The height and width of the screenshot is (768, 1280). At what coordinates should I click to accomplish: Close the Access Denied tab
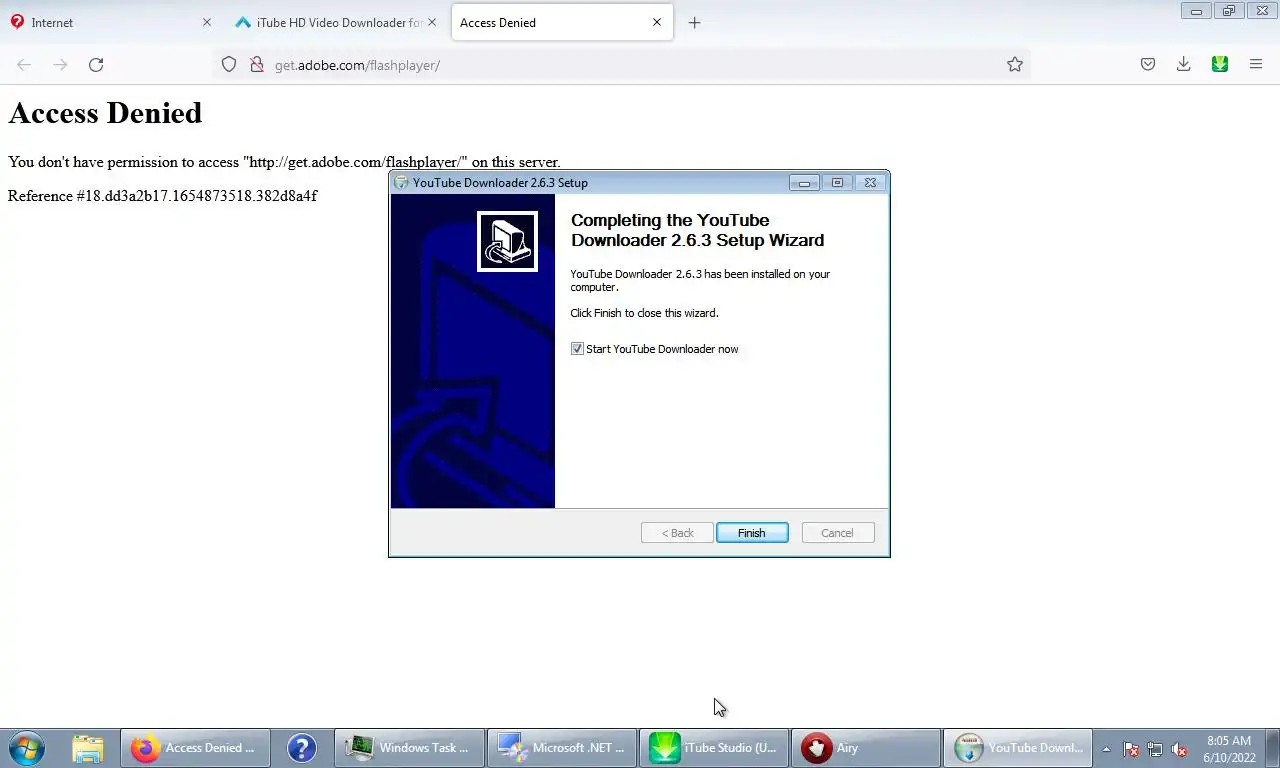[657, 22]
